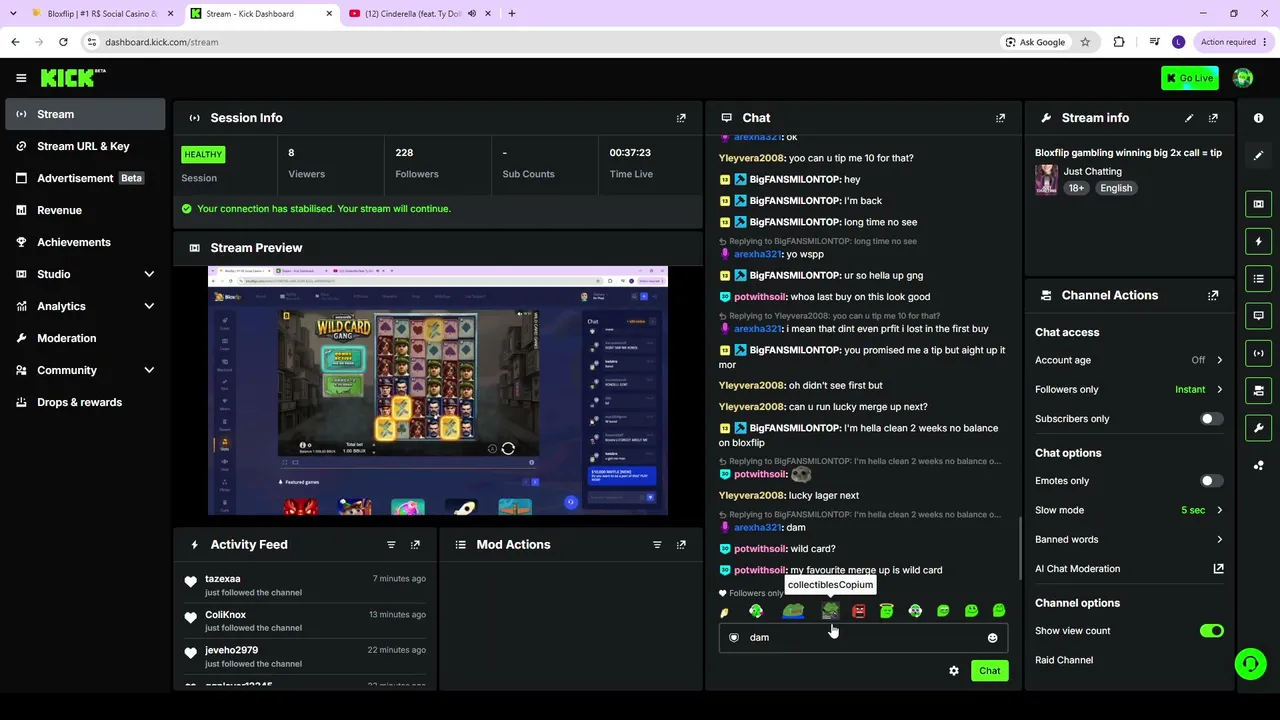Open AI Chat Moderation link
The height and width of the screenshot is (720, 1280).
coord(1129,569)
